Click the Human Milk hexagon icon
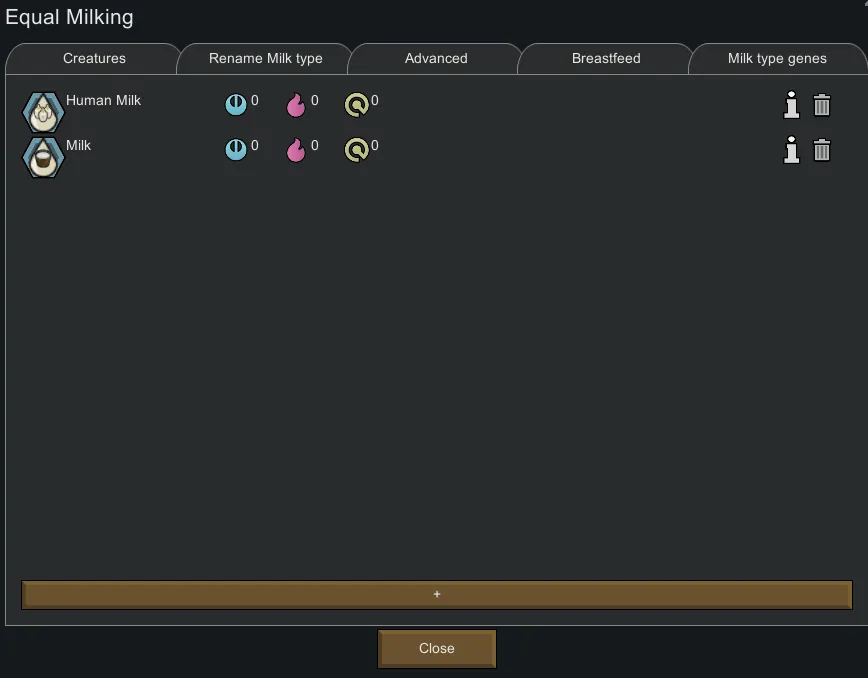This screenshot has width=868, height=678. coord(43,112)
